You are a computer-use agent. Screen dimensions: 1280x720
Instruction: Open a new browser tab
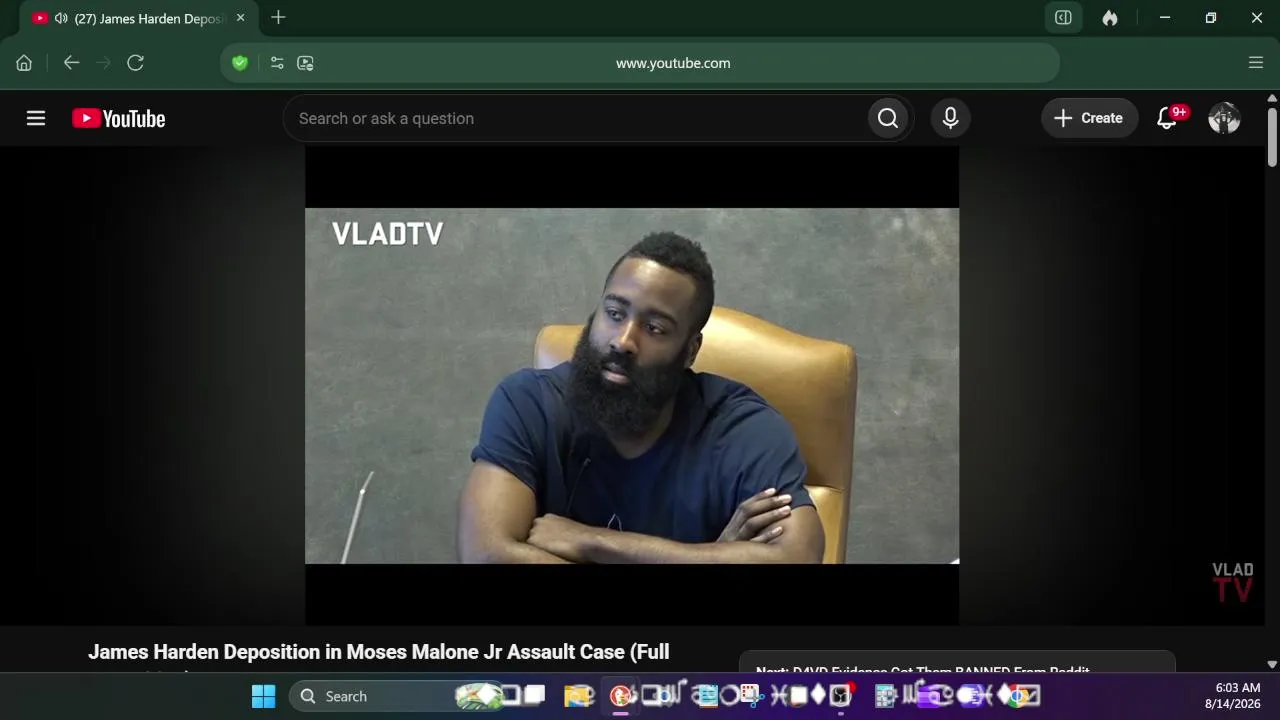pos(278,18)
